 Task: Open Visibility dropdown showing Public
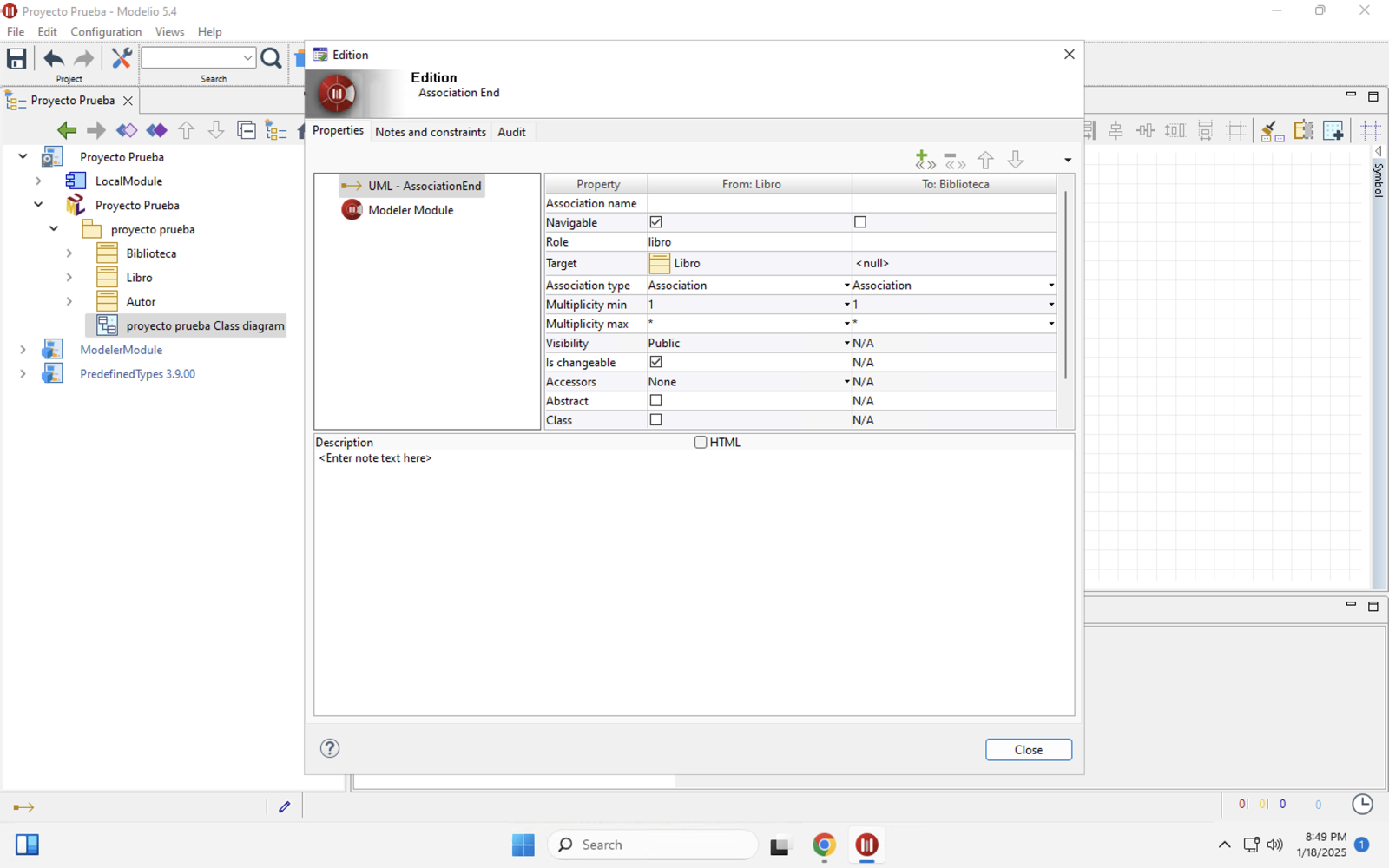(846, 344)
